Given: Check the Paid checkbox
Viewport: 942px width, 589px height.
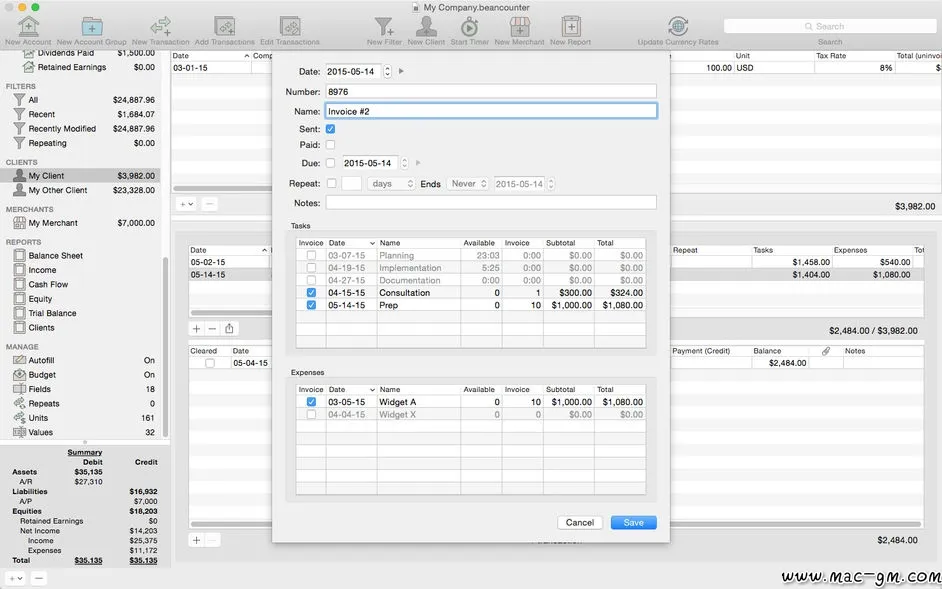Looking at the screenshot, I should tap(330, 145).
